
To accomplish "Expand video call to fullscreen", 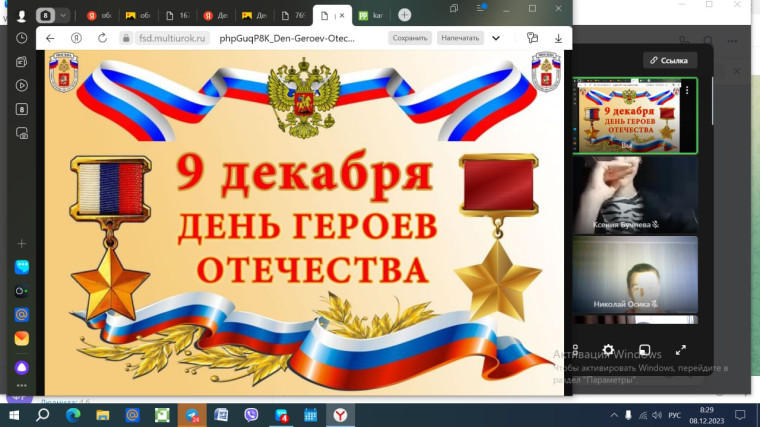I will (681, 350).
